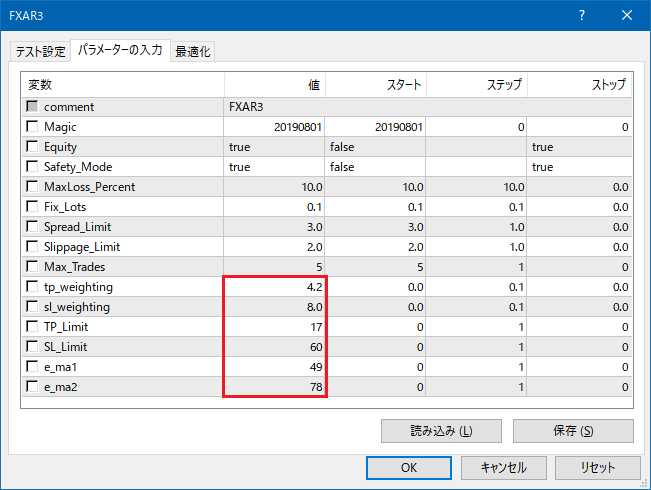
Task: Select the comment value FXAR3 cell
Action: (428, 107)
